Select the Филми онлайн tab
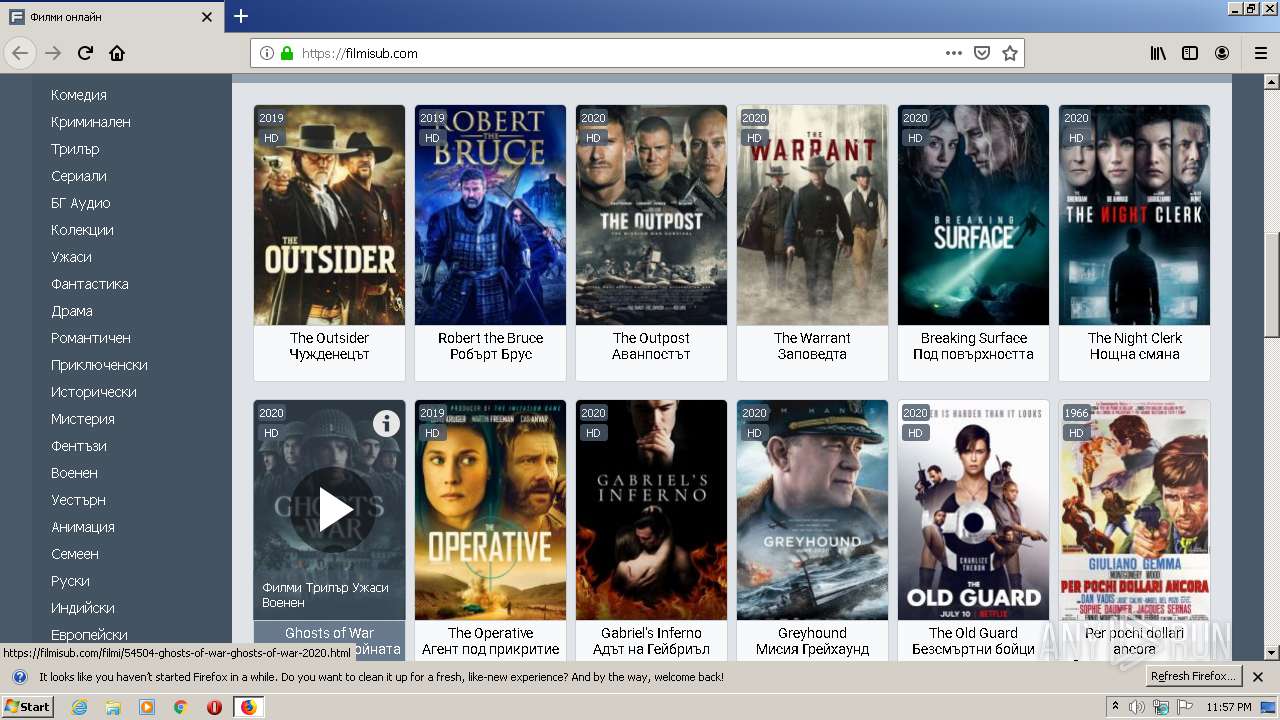 pos(112,17)
